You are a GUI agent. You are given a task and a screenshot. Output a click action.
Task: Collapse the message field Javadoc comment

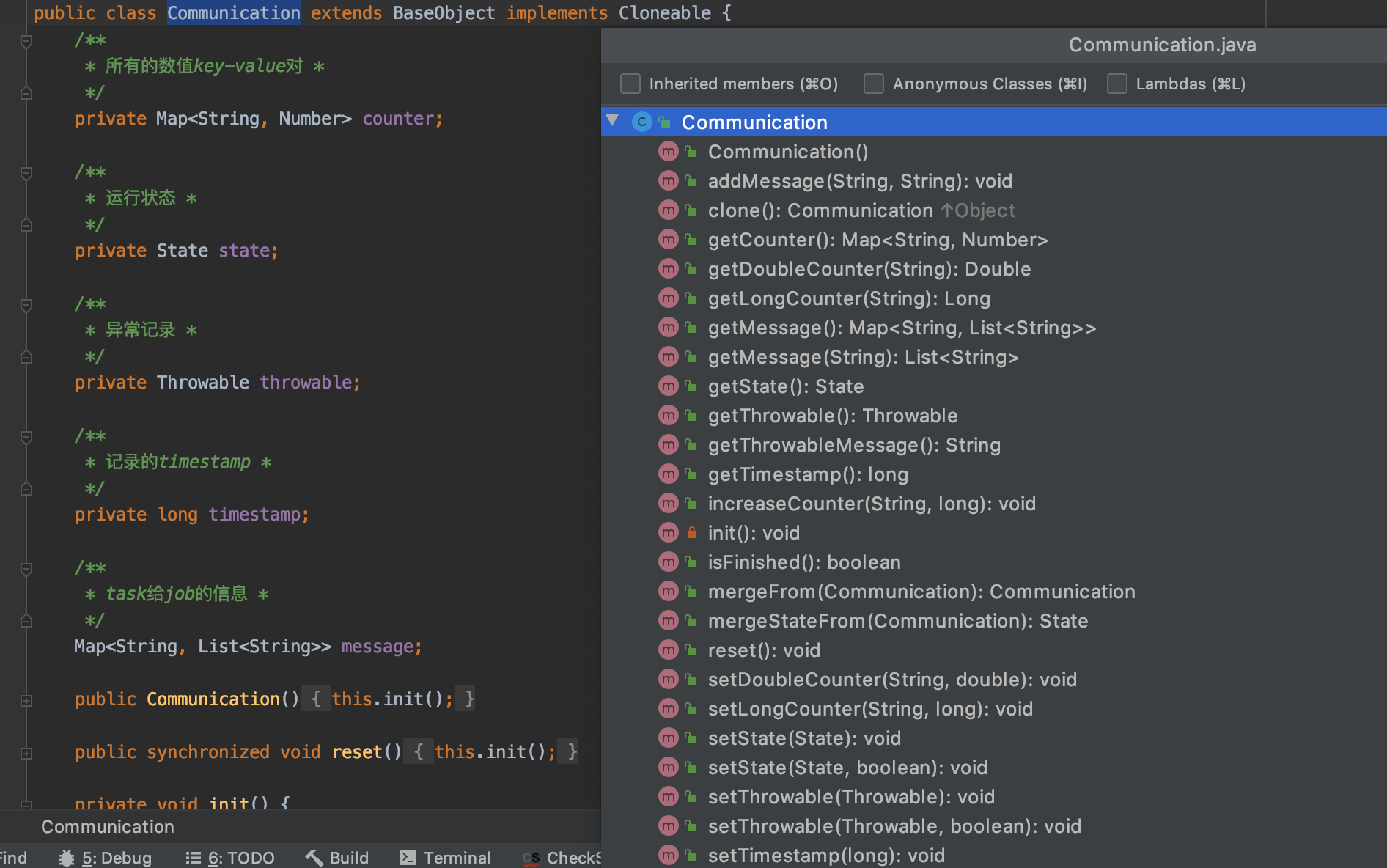[26, 569]
